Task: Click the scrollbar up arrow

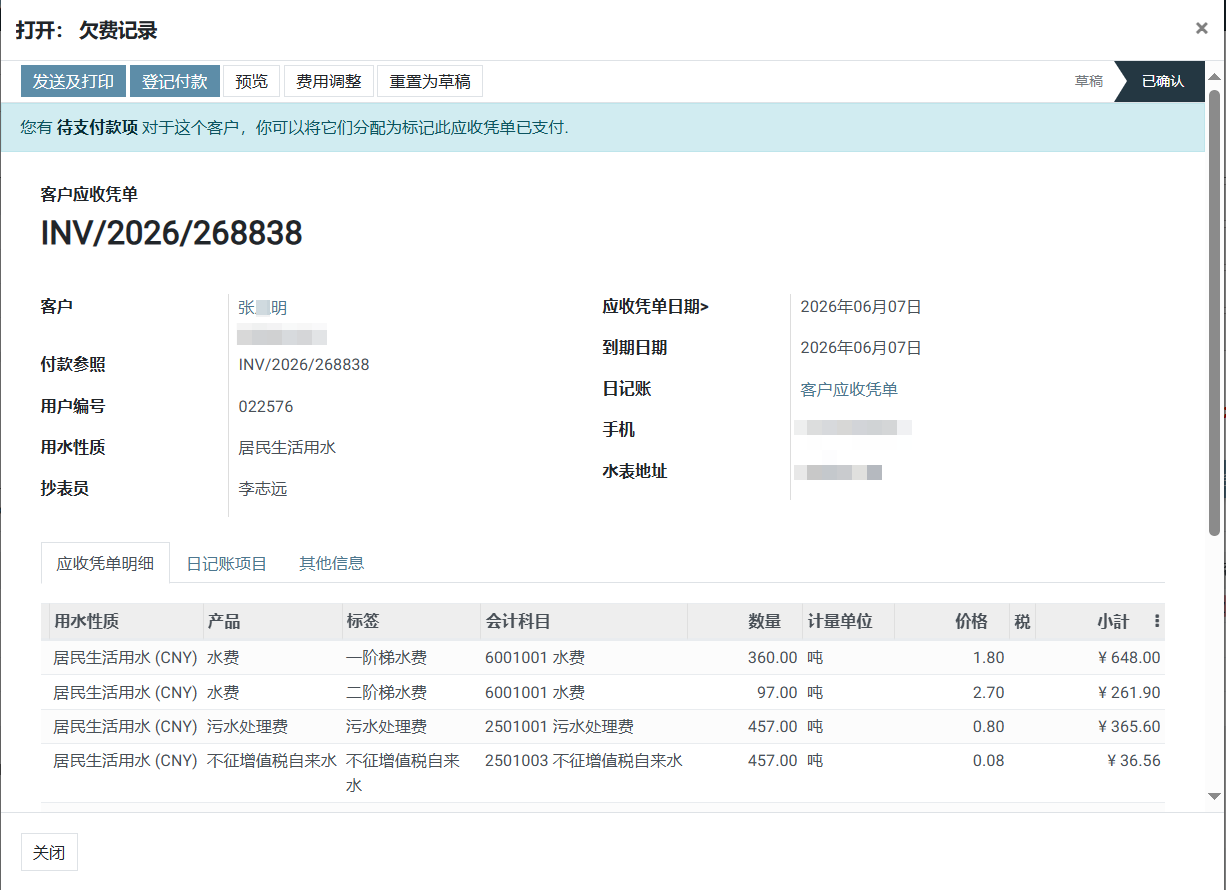Action: click(x=1215, y=78)
